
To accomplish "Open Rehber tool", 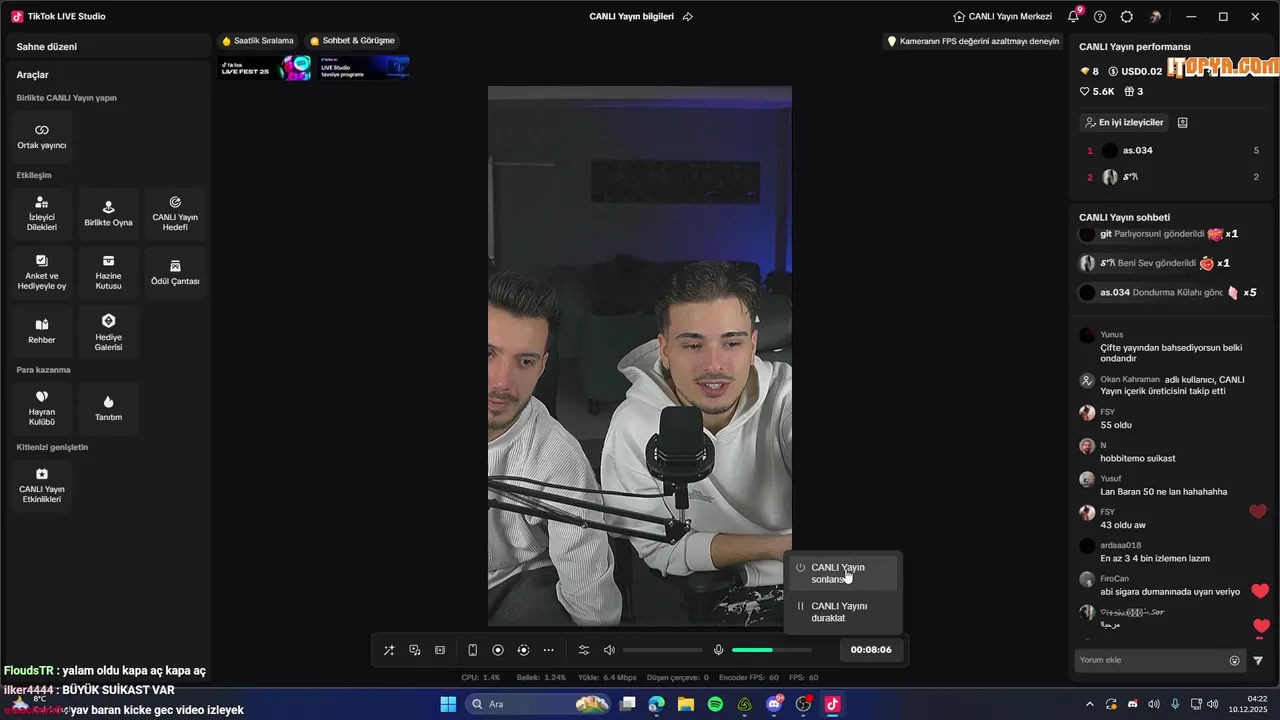I will coord(42,331).
